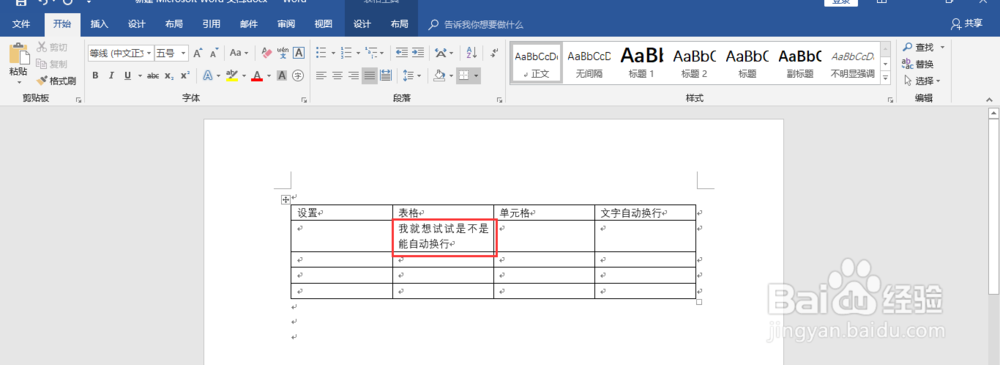Click the Replace (替换) icon button
The height and width of the screenshot is (365, 1000).
pos(918,64)
